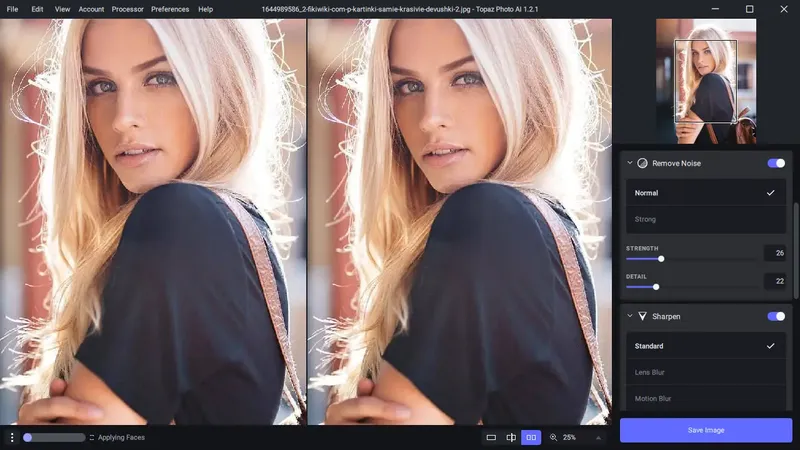Open the Preferences menu
Image resolution: width=800 pixels, height=450 pixels.
(x=170, y=9)
